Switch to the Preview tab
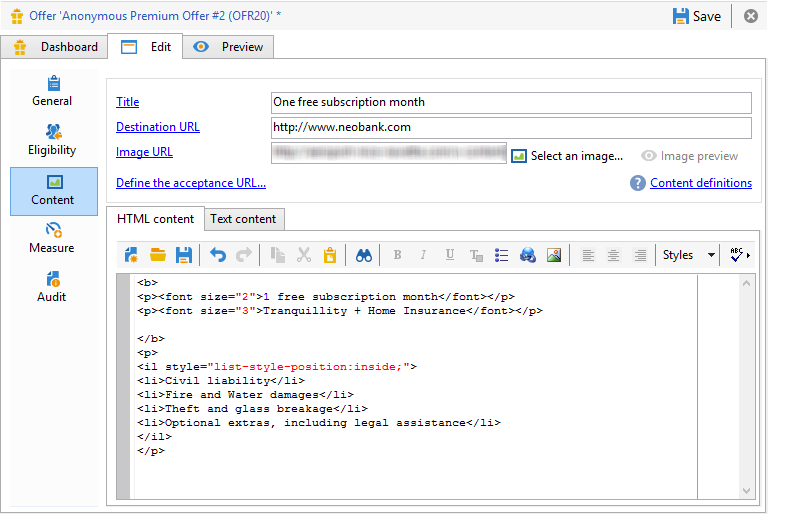This screenshot has height=532, width=798. (228, 47)
